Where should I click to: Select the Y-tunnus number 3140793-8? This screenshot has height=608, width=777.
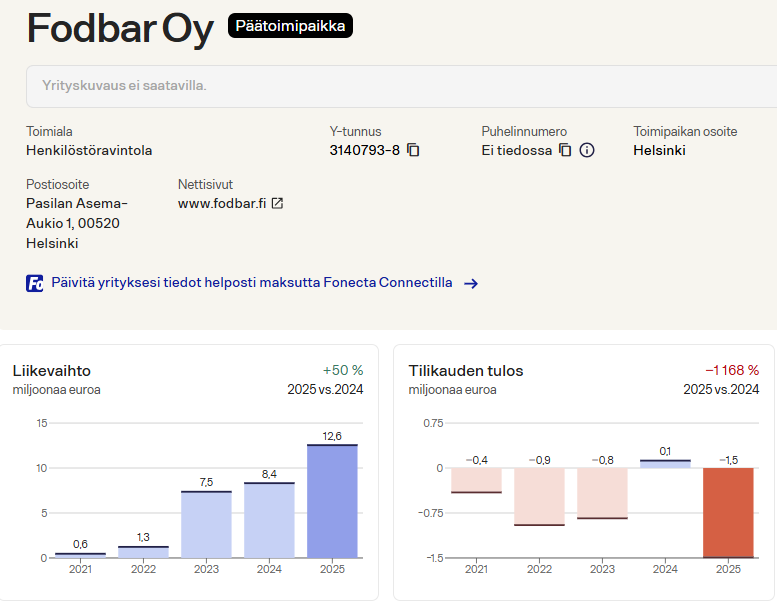pos(365,150)
